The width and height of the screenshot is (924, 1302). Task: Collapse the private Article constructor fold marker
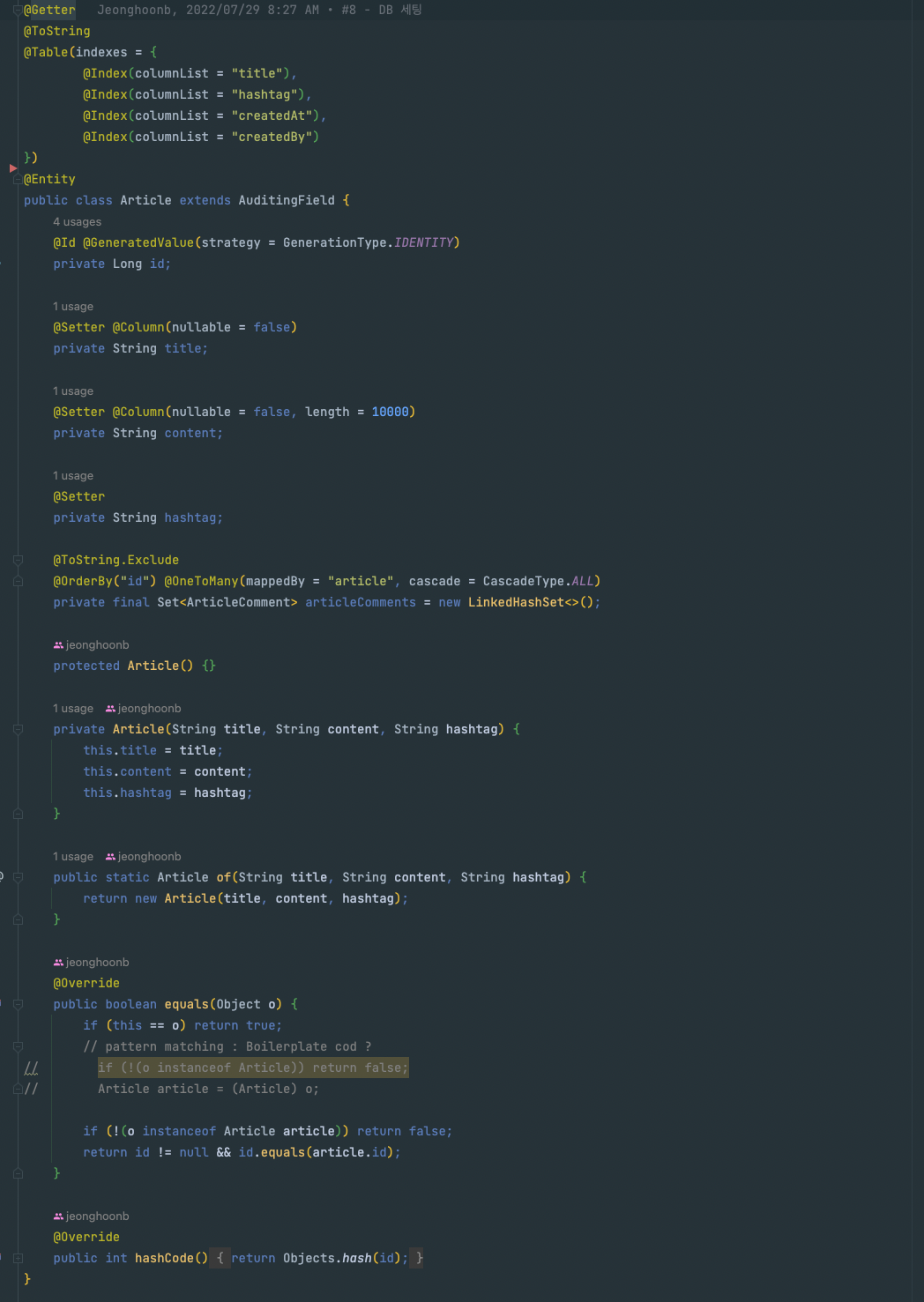18,730
